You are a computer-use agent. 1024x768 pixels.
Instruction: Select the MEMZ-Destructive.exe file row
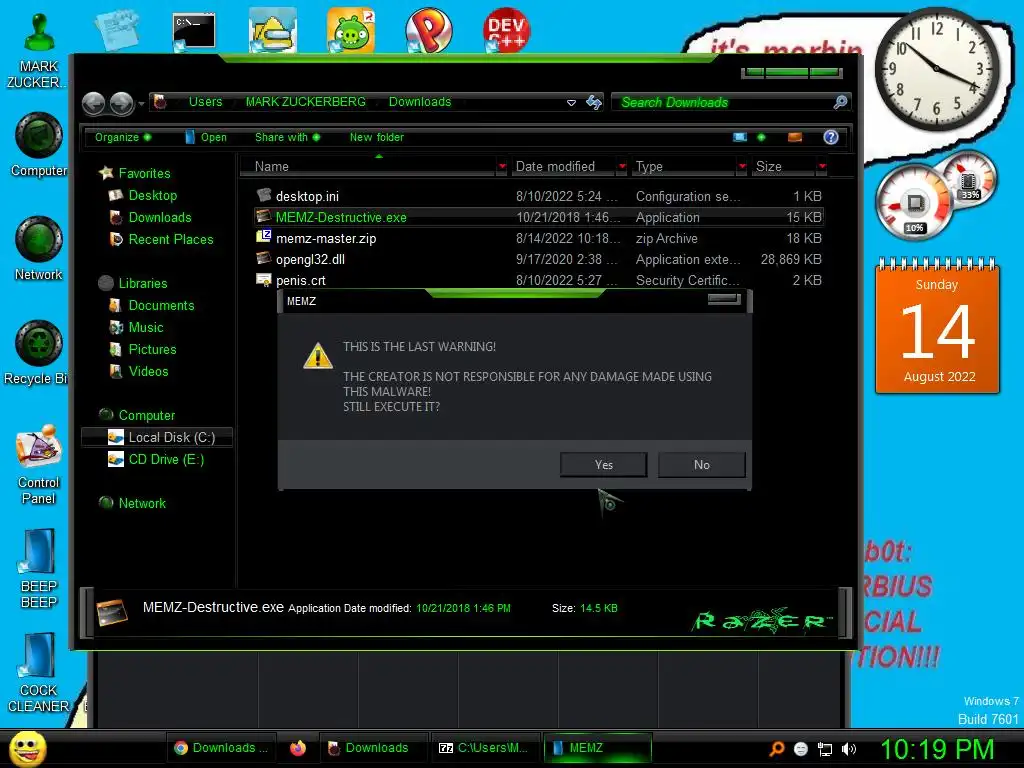point(539,217)
